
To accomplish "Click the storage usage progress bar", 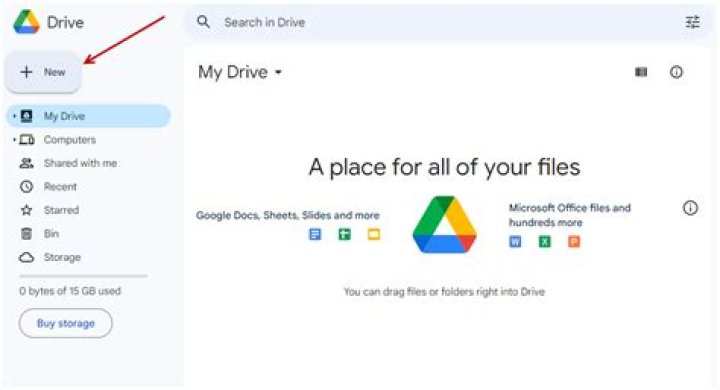I will point(84,276).
